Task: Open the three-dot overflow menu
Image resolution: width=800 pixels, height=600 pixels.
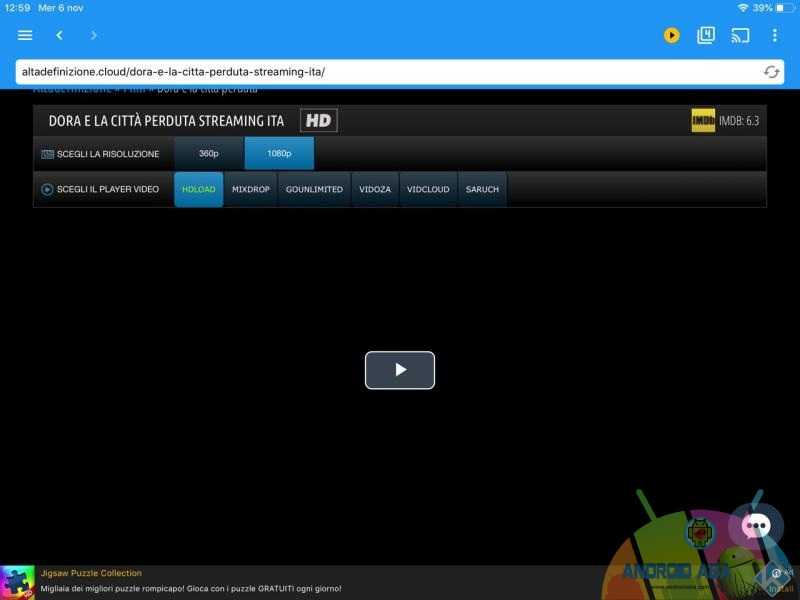Action: pyautogui.click(x=774, y=35)
